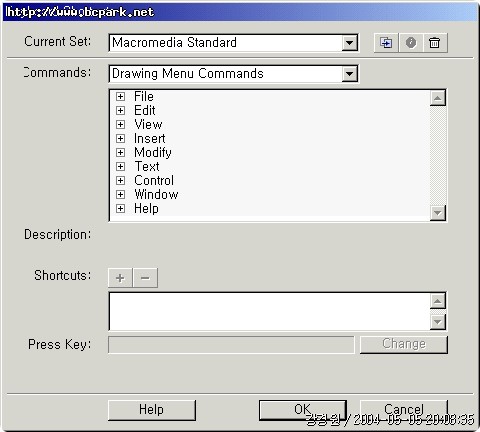
Task: Click shortcuts list scroll down arrow
Action: [x=438, y=322]
